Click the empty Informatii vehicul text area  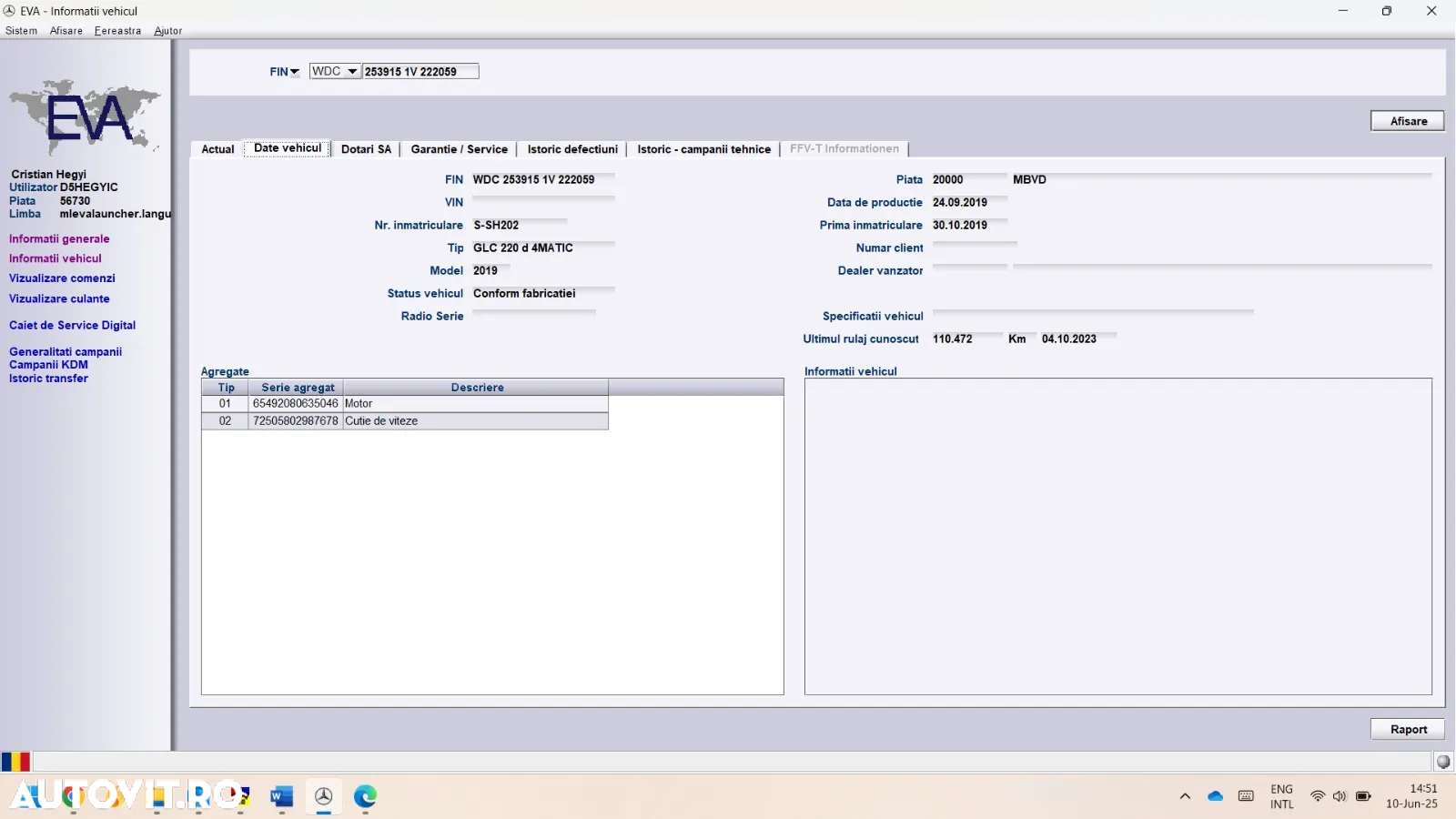tap(1117, 537)
